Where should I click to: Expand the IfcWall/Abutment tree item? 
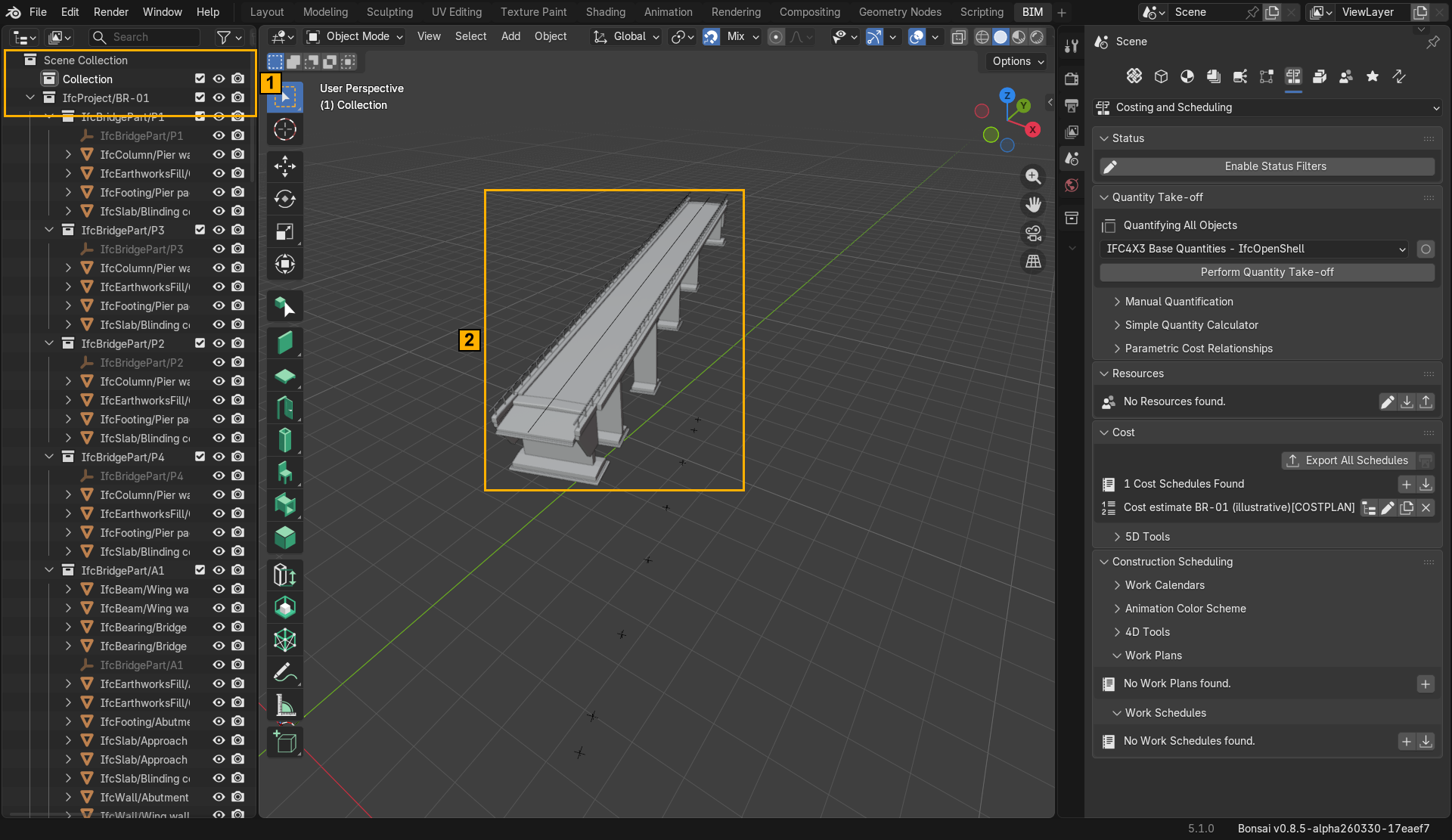68,797
